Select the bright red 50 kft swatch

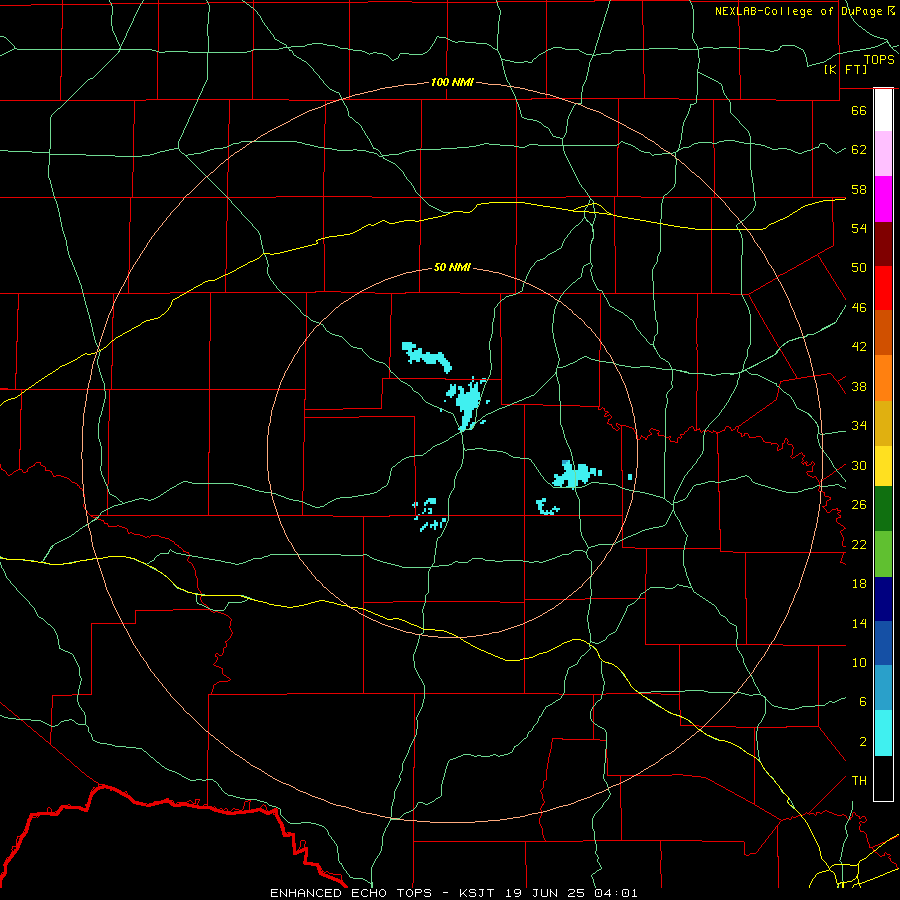click(883, 288)
